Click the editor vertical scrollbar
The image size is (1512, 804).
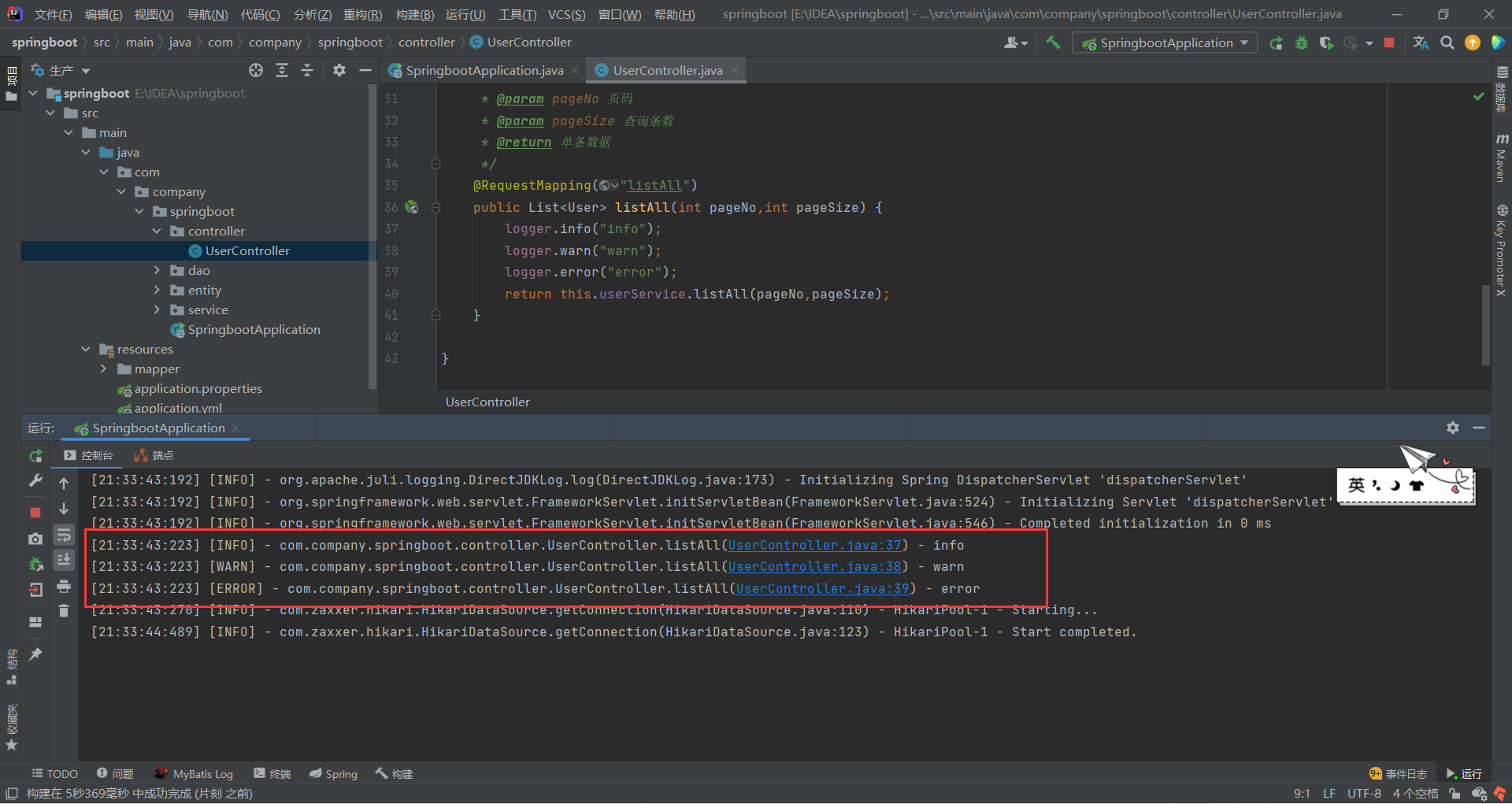point(1486,324)
